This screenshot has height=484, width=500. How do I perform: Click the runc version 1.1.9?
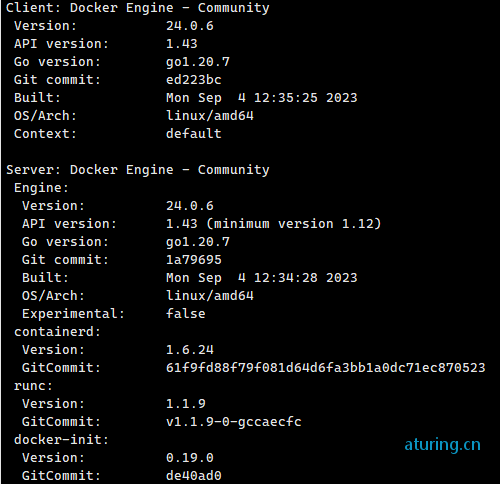186,404
